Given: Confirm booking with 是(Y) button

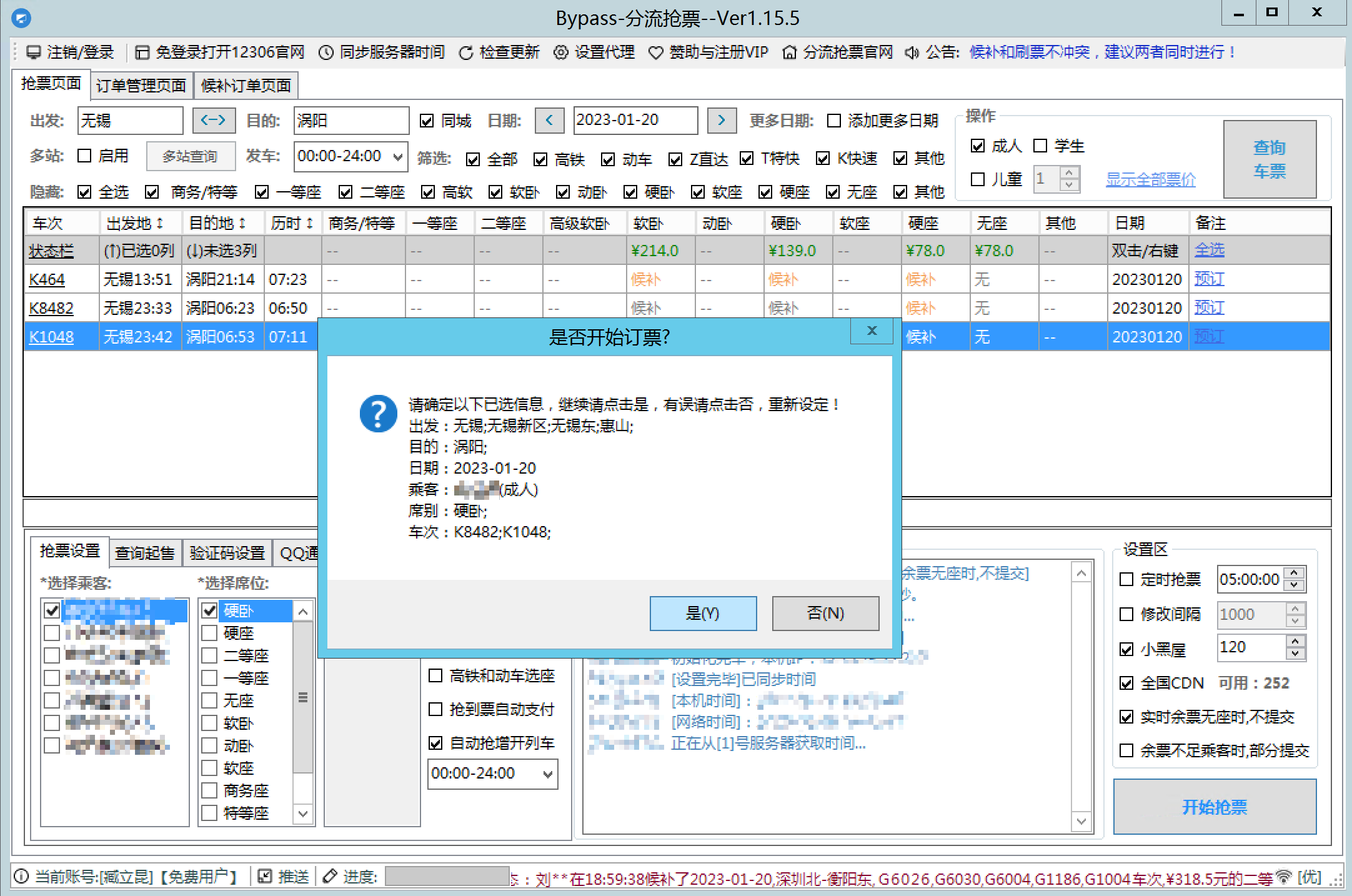Looking at the screenshot, I should tap(703, 613).
